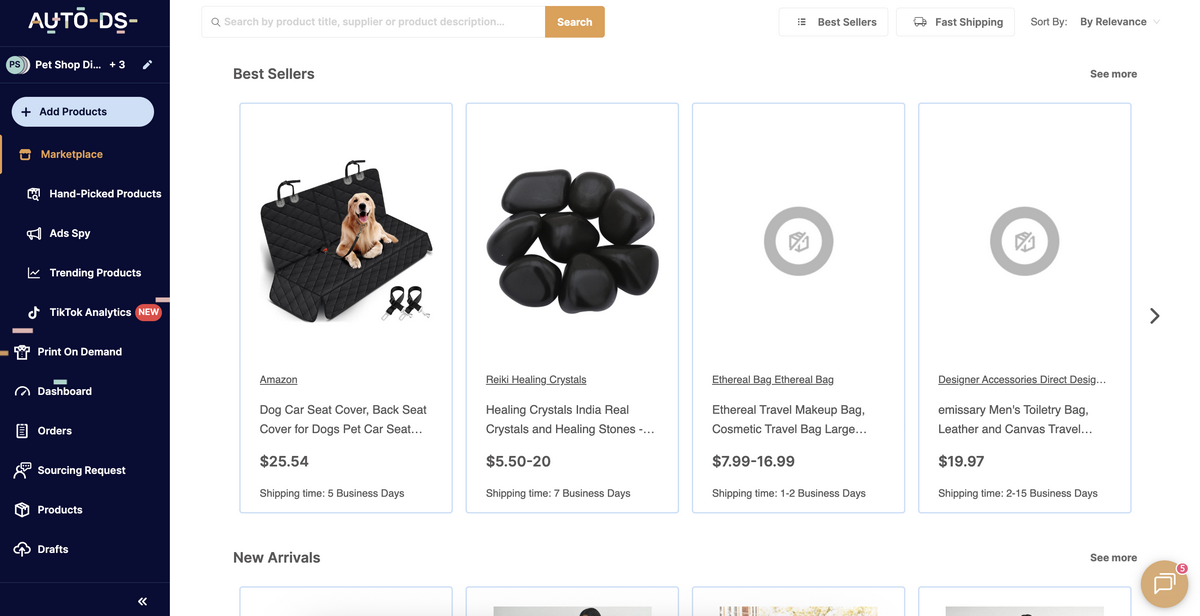Click the Reiki Healing Crystals supplier link
The image size is (1200, 616).
(x=536, y=380)
